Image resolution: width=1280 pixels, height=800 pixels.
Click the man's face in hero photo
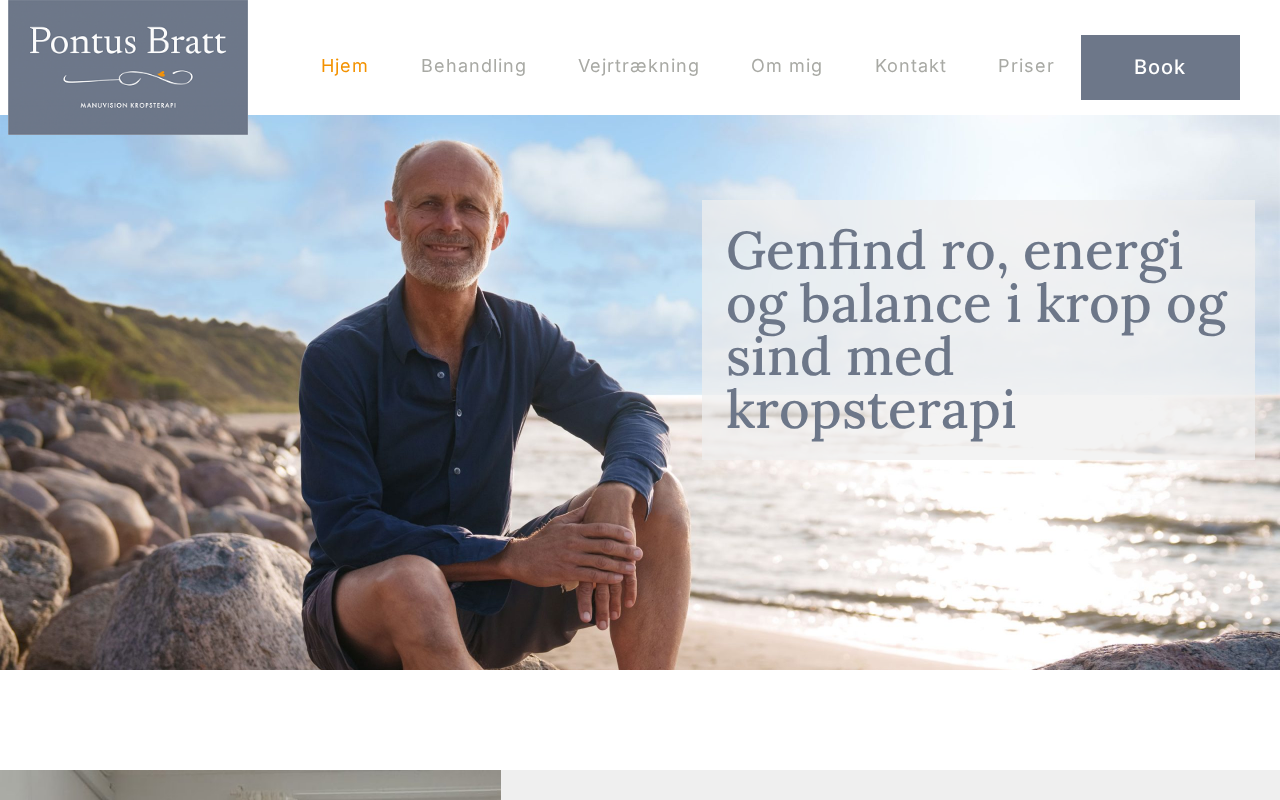pyautogui.click(x=448, y=215)
